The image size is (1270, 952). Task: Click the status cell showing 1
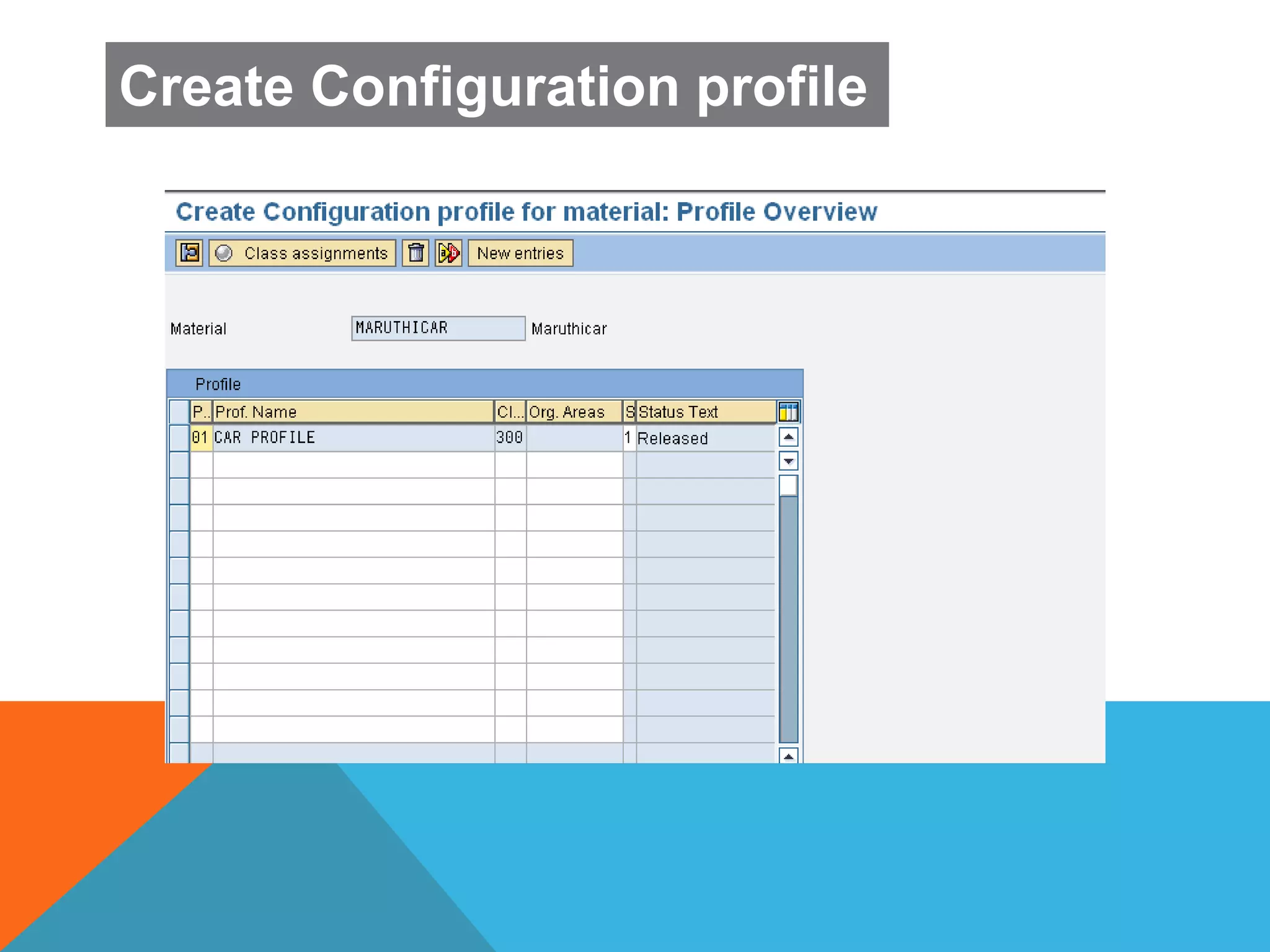click(629, 438)
